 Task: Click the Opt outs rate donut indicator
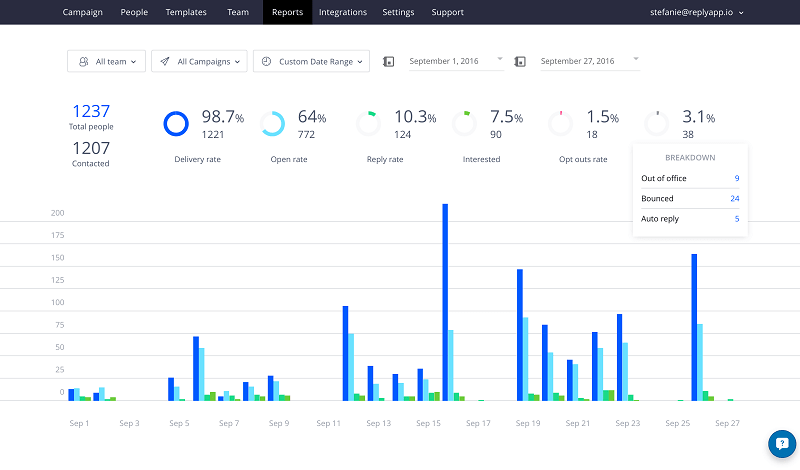tap(560, 123)
